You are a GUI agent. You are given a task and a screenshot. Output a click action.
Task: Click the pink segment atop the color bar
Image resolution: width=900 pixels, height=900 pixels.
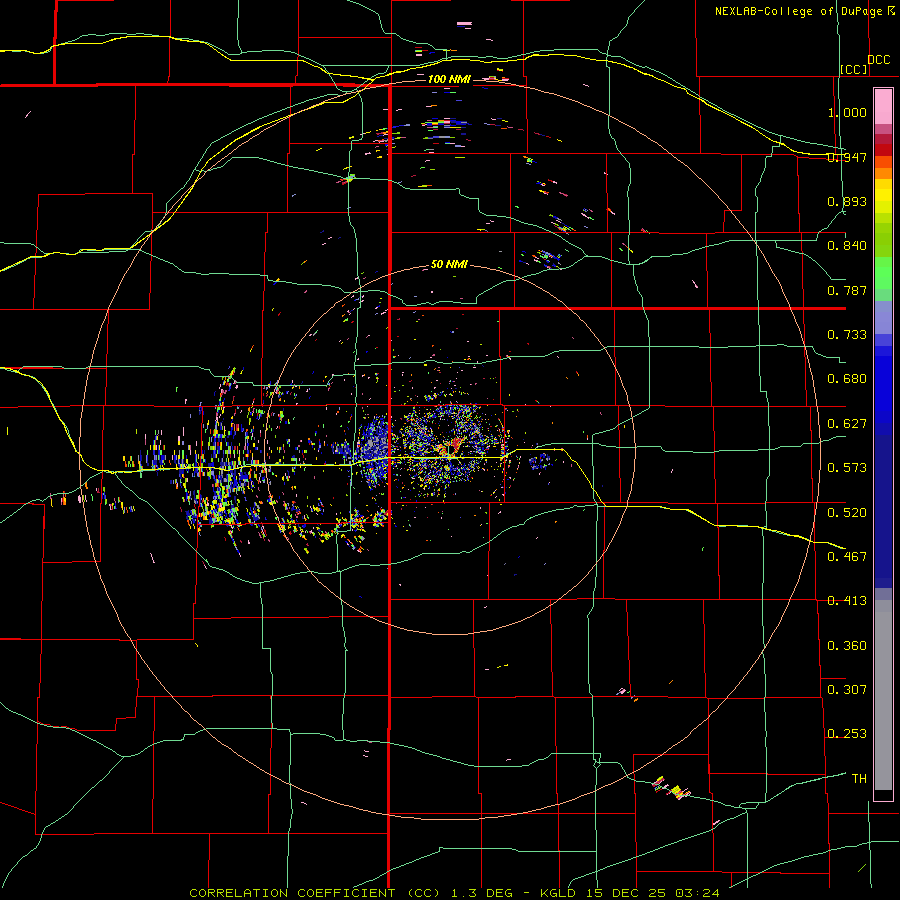pyautogui.click(x=883, y=106)
